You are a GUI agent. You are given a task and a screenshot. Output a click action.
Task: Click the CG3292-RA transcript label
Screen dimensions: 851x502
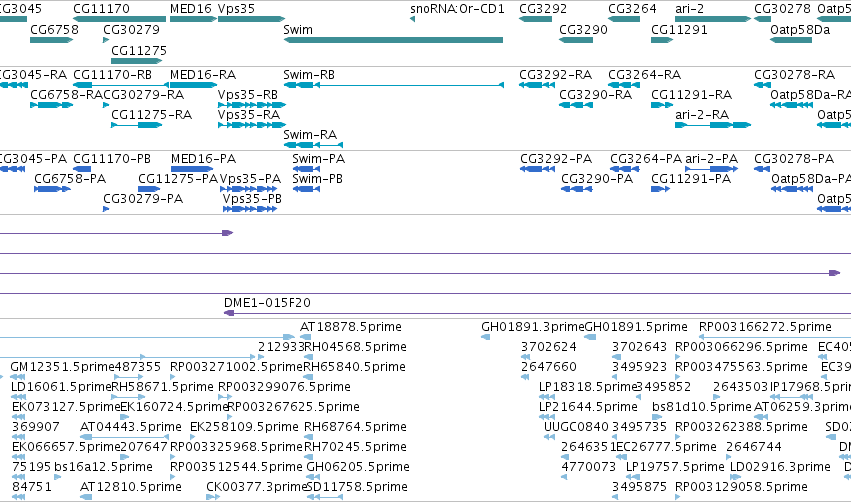pos(555,74)
